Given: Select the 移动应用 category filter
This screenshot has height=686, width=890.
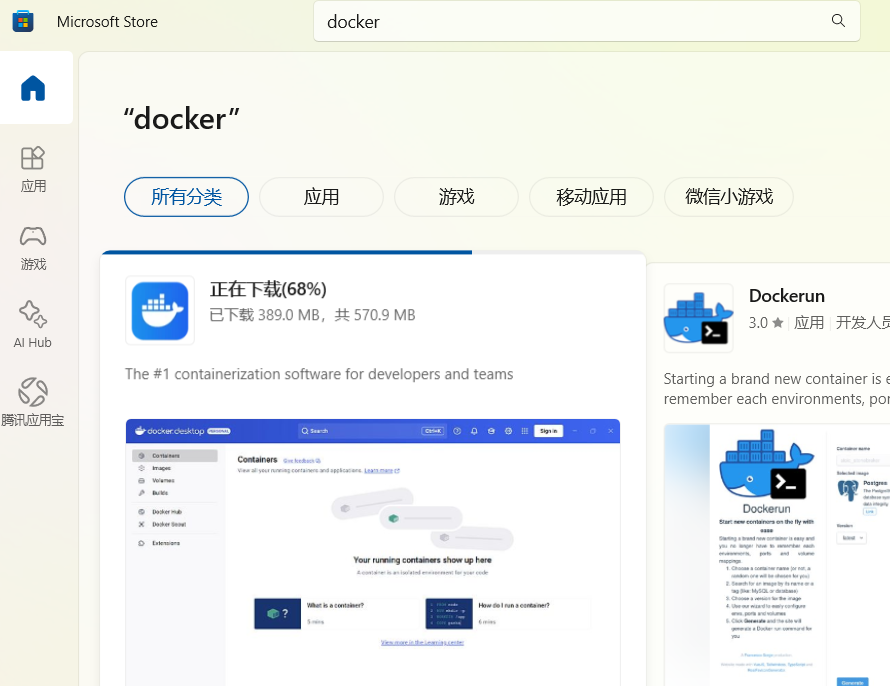Looking at the screenshot, I should (591, 197).
